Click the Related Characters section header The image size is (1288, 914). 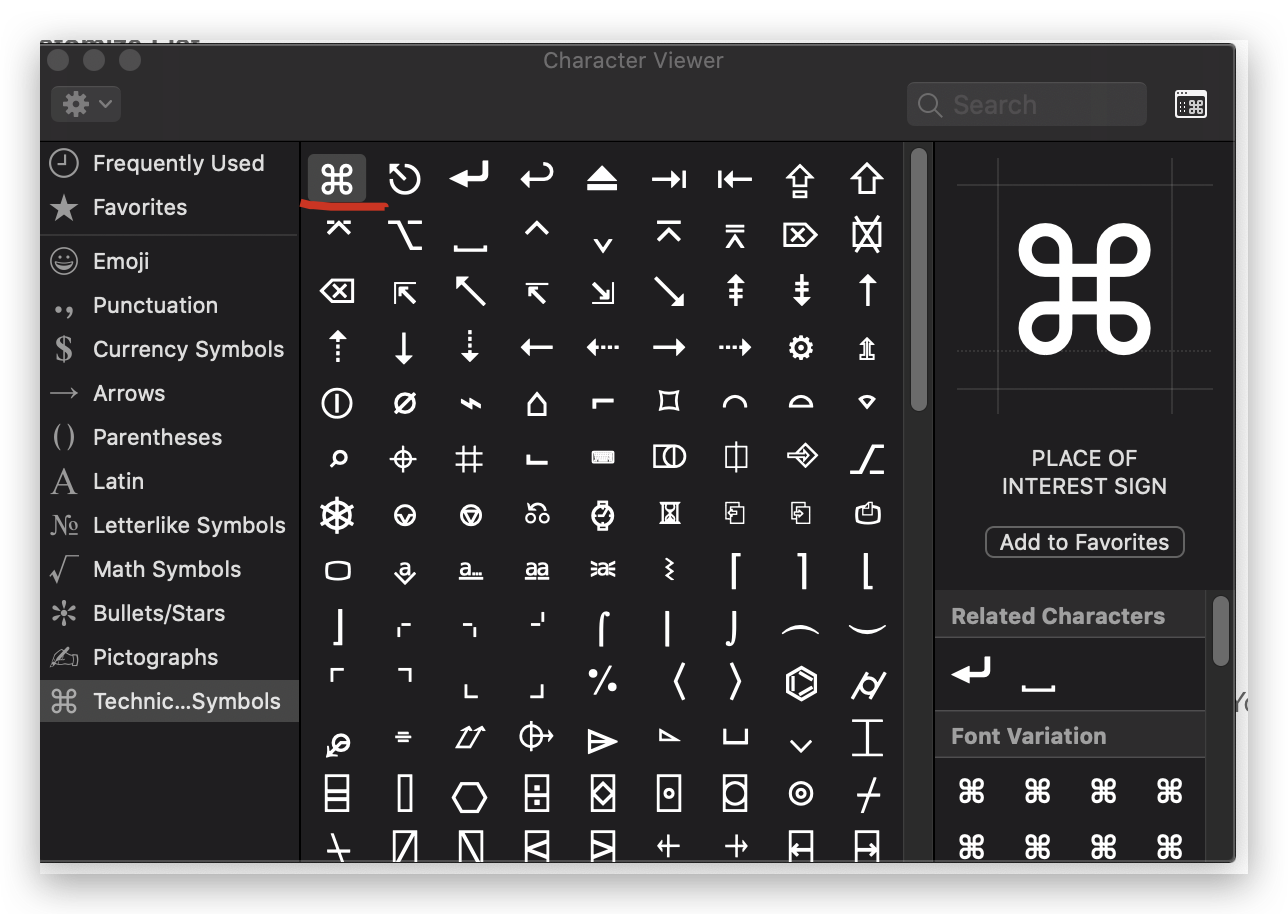(1070, 616)
